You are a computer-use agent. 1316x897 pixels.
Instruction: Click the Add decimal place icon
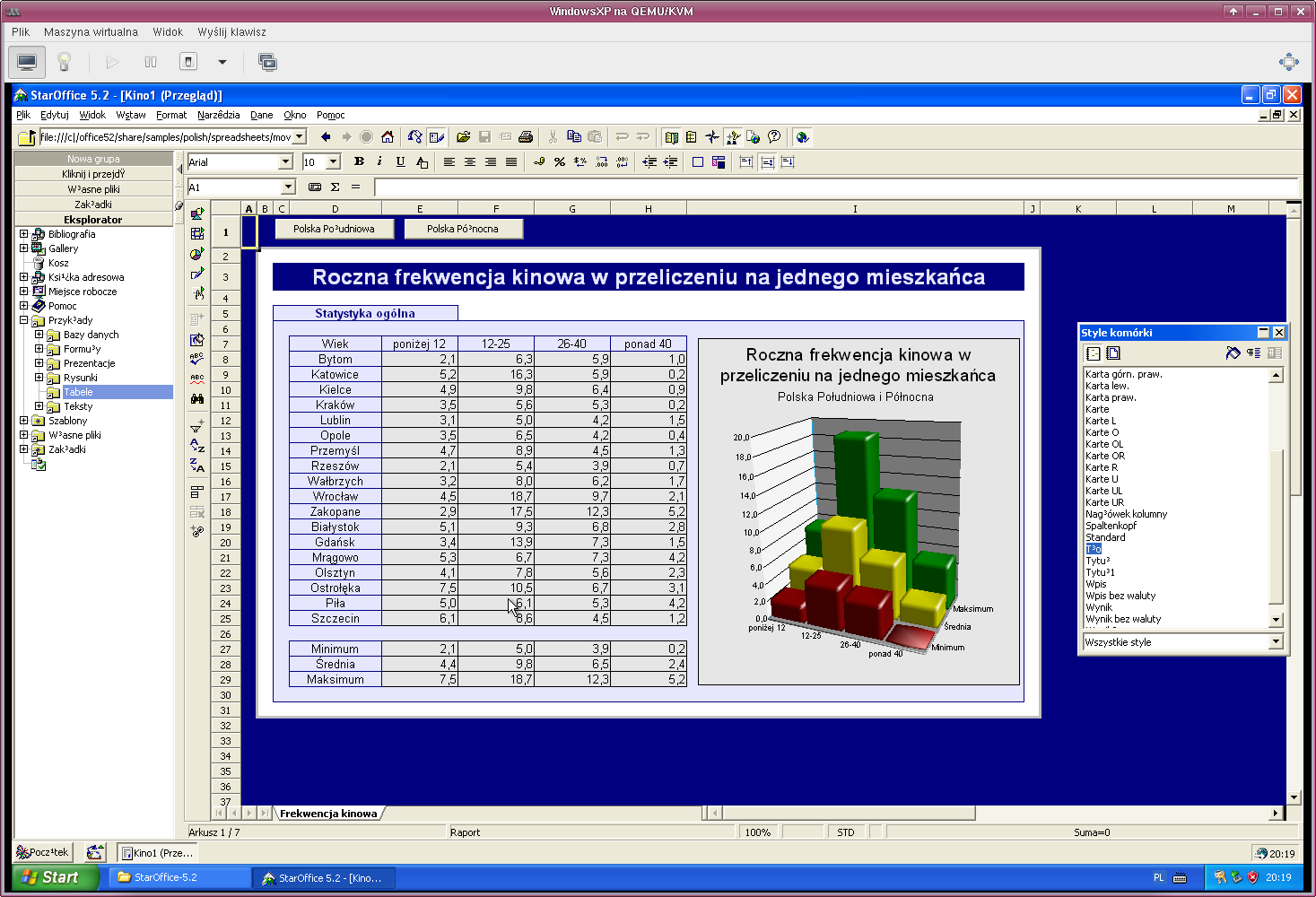tap(601, 162)
